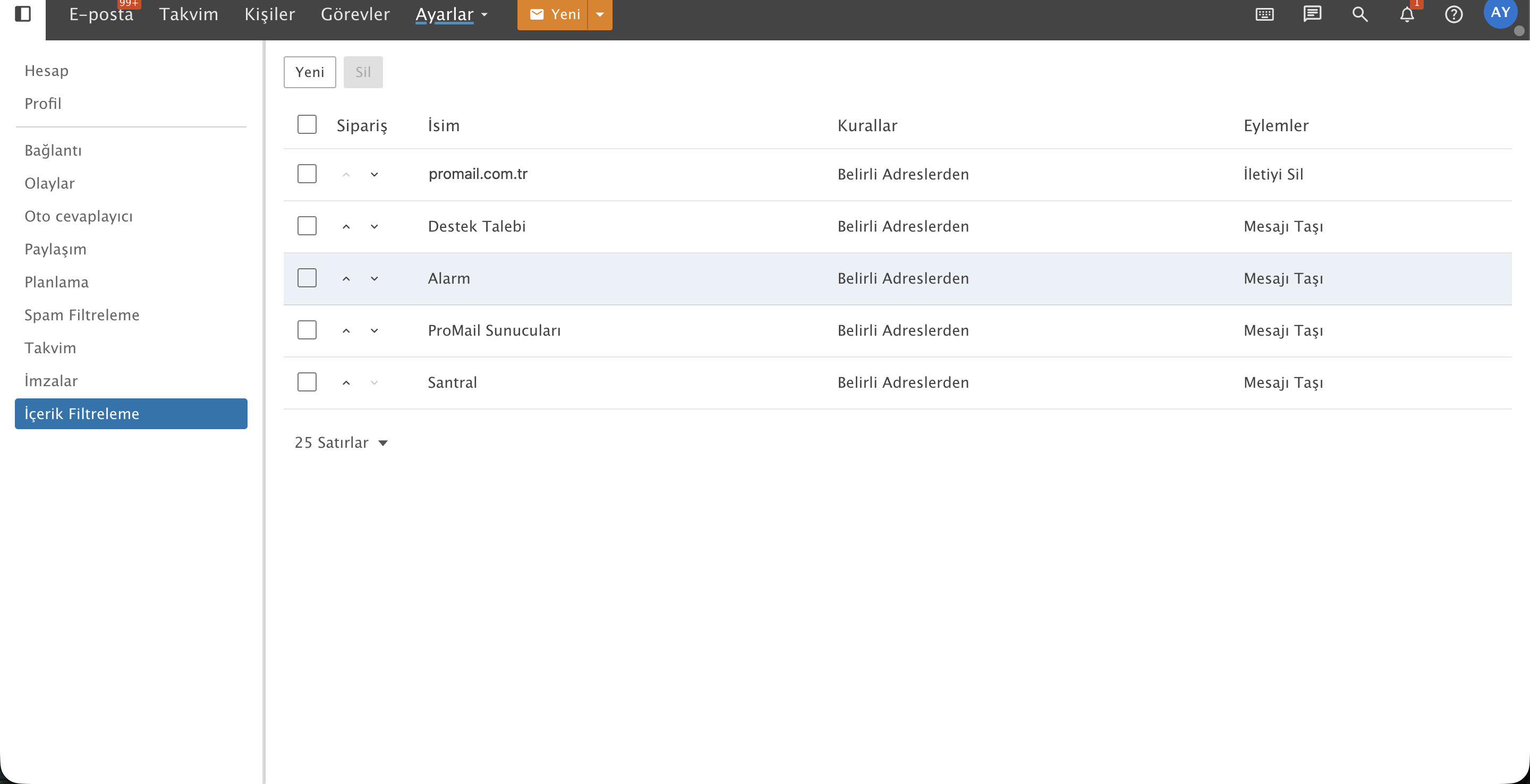The image size is (1530, 784).
Task: Go to E-posta tab
Action: pos(101,14)
